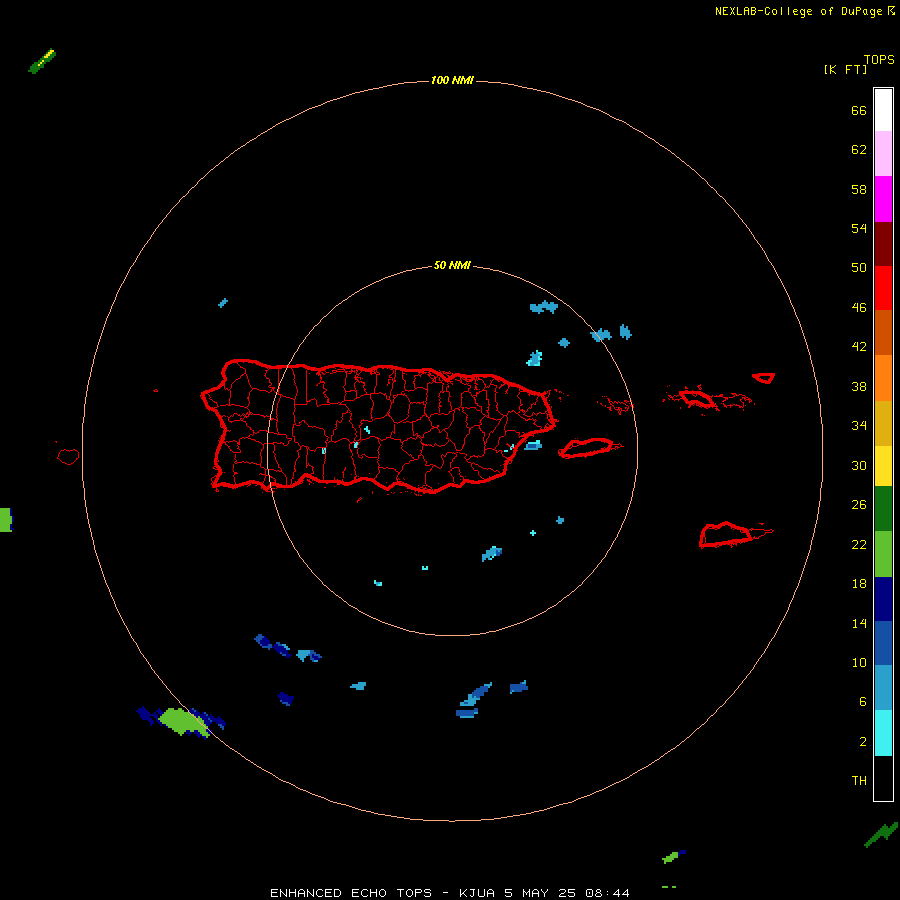
Task: Click the navy blue legend swatch
Action: point(883,599)
